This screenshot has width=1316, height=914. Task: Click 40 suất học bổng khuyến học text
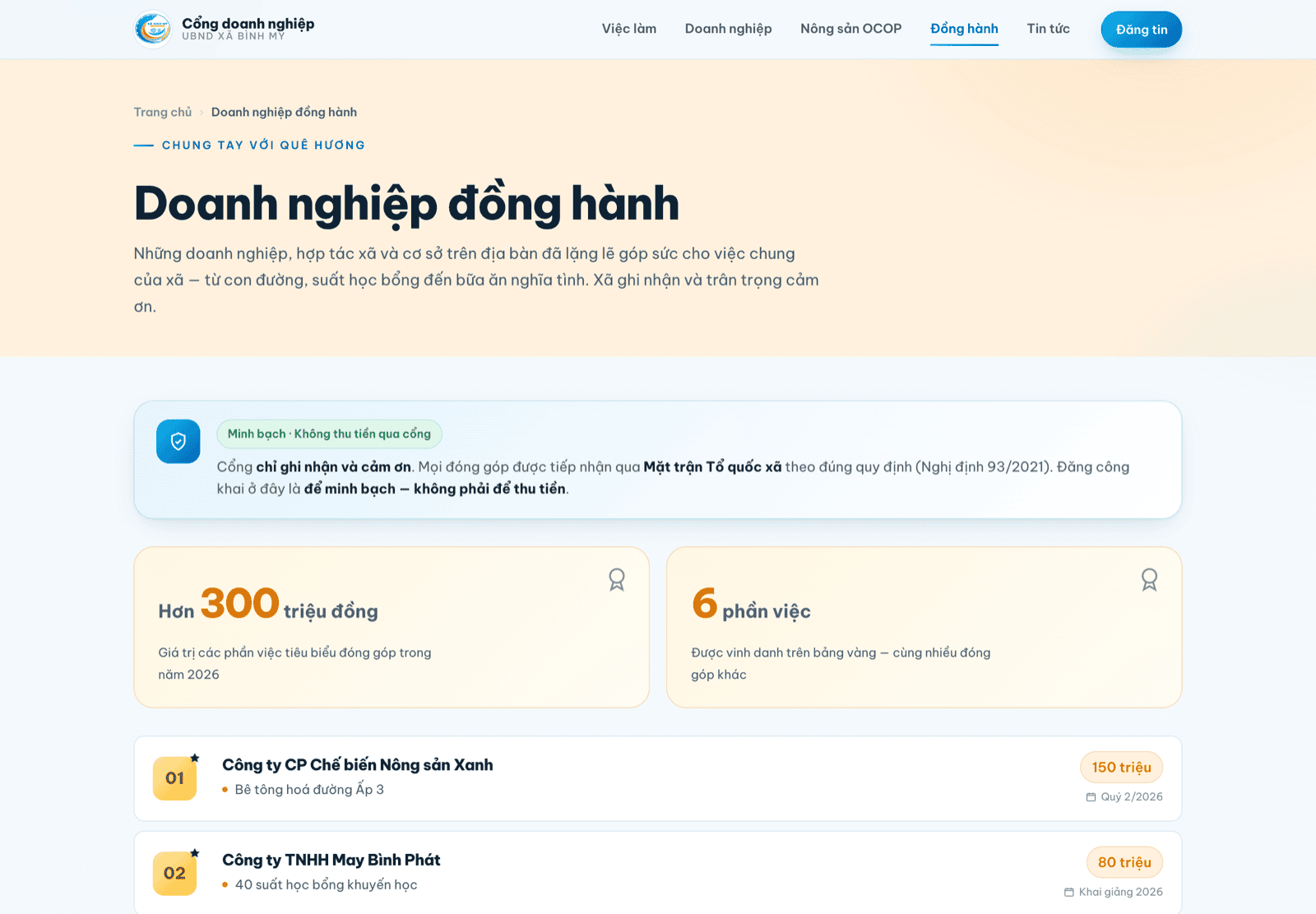pos(326,884)
